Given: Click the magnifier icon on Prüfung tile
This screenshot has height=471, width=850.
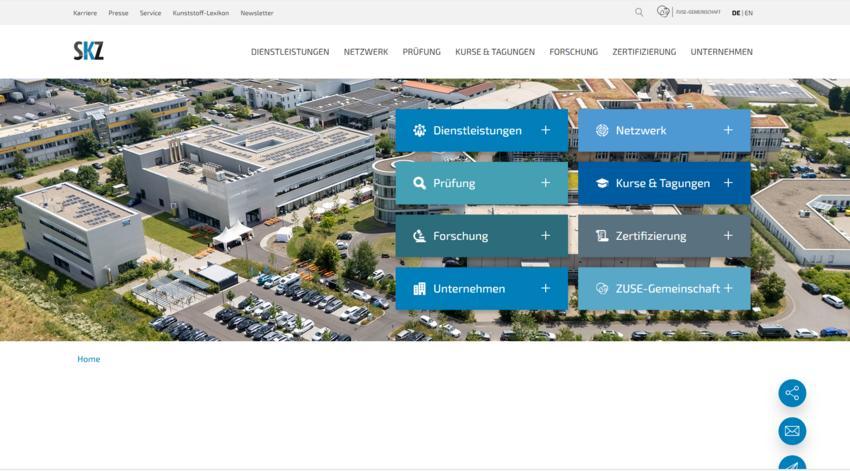Looking at the screenshot, I should (x=419, y=183).
